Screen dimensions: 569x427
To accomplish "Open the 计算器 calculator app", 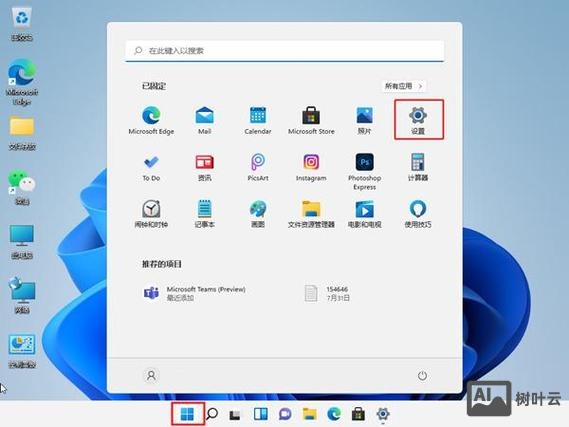I will click(418, 167).
